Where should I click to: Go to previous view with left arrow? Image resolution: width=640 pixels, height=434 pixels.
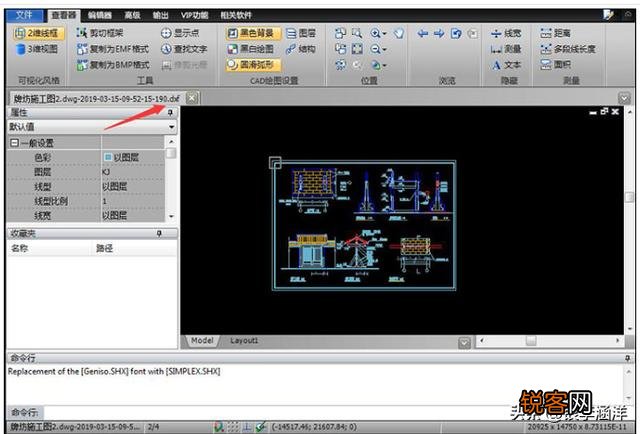(x=422, y=33)
